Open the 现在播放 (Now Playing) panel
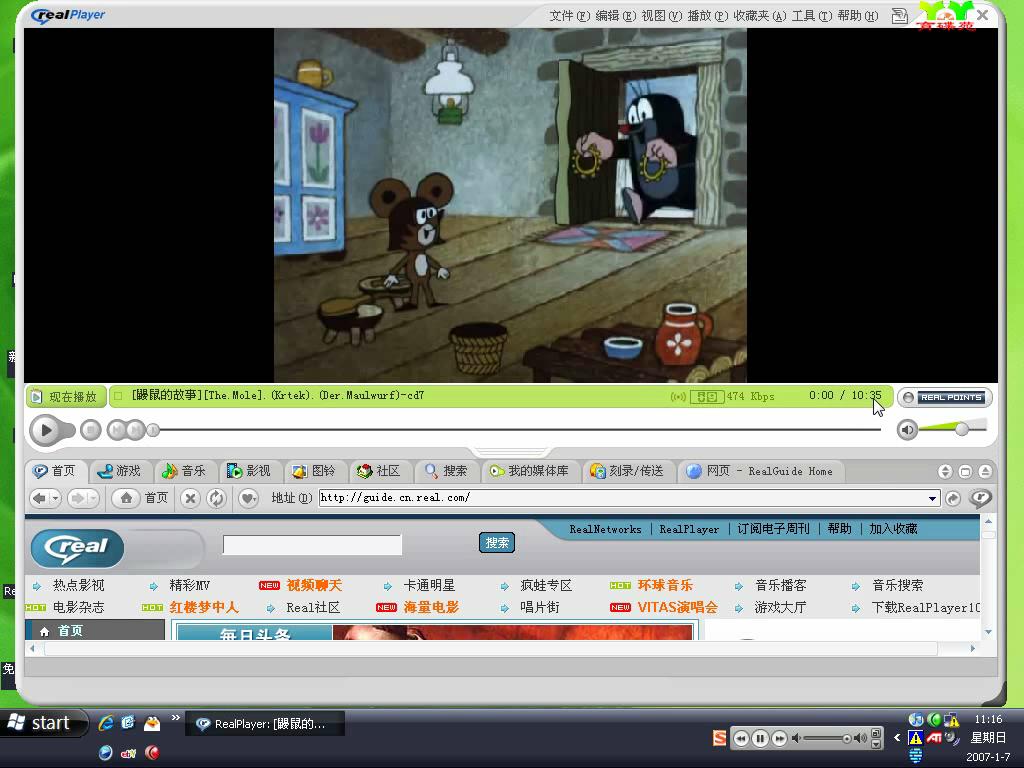The image size is (1024, 768). 65,396
